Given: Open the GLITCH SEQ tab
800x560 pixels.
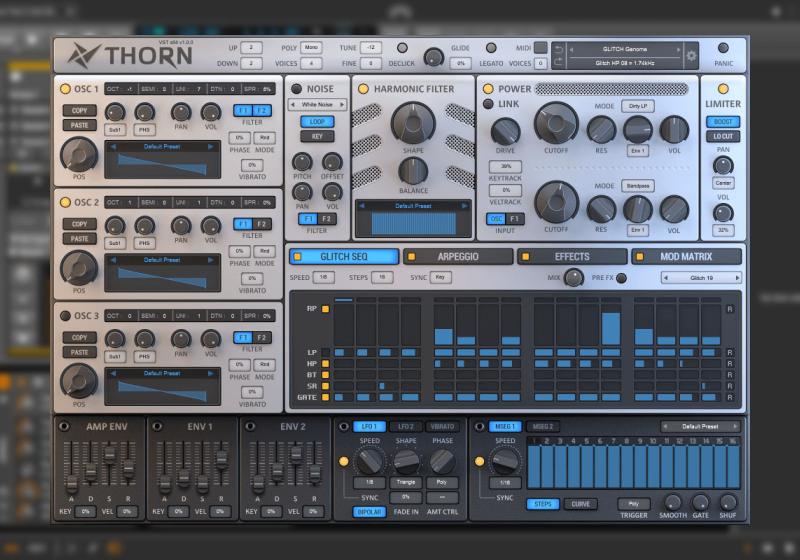Looking at the screenshot, I should point(344,257).
